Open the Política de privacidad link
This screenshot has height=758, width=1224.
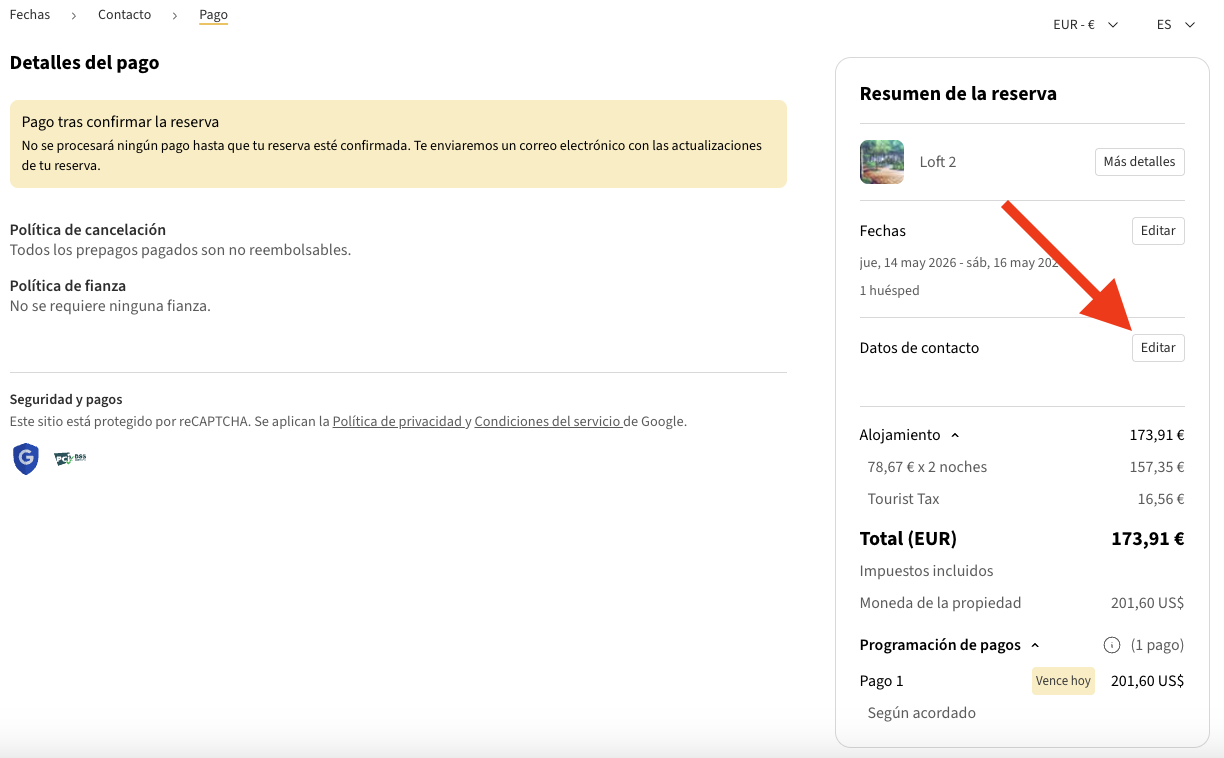pos(397,422)
